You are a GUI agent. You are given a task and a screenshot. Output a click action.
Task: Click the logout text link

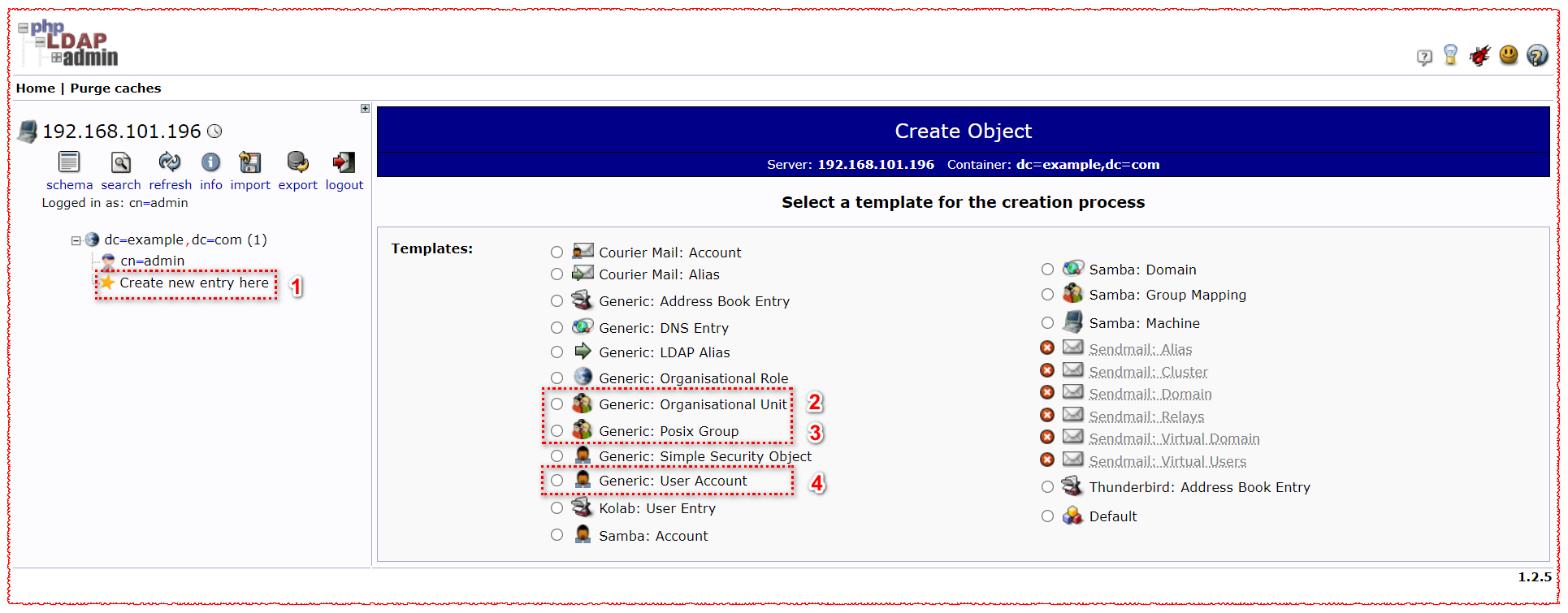point(344,185)
